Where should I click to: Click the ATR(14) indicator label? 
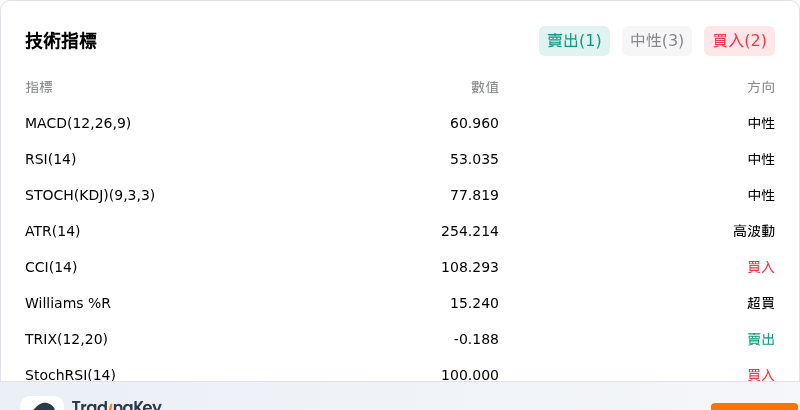[x=53, y=232]
